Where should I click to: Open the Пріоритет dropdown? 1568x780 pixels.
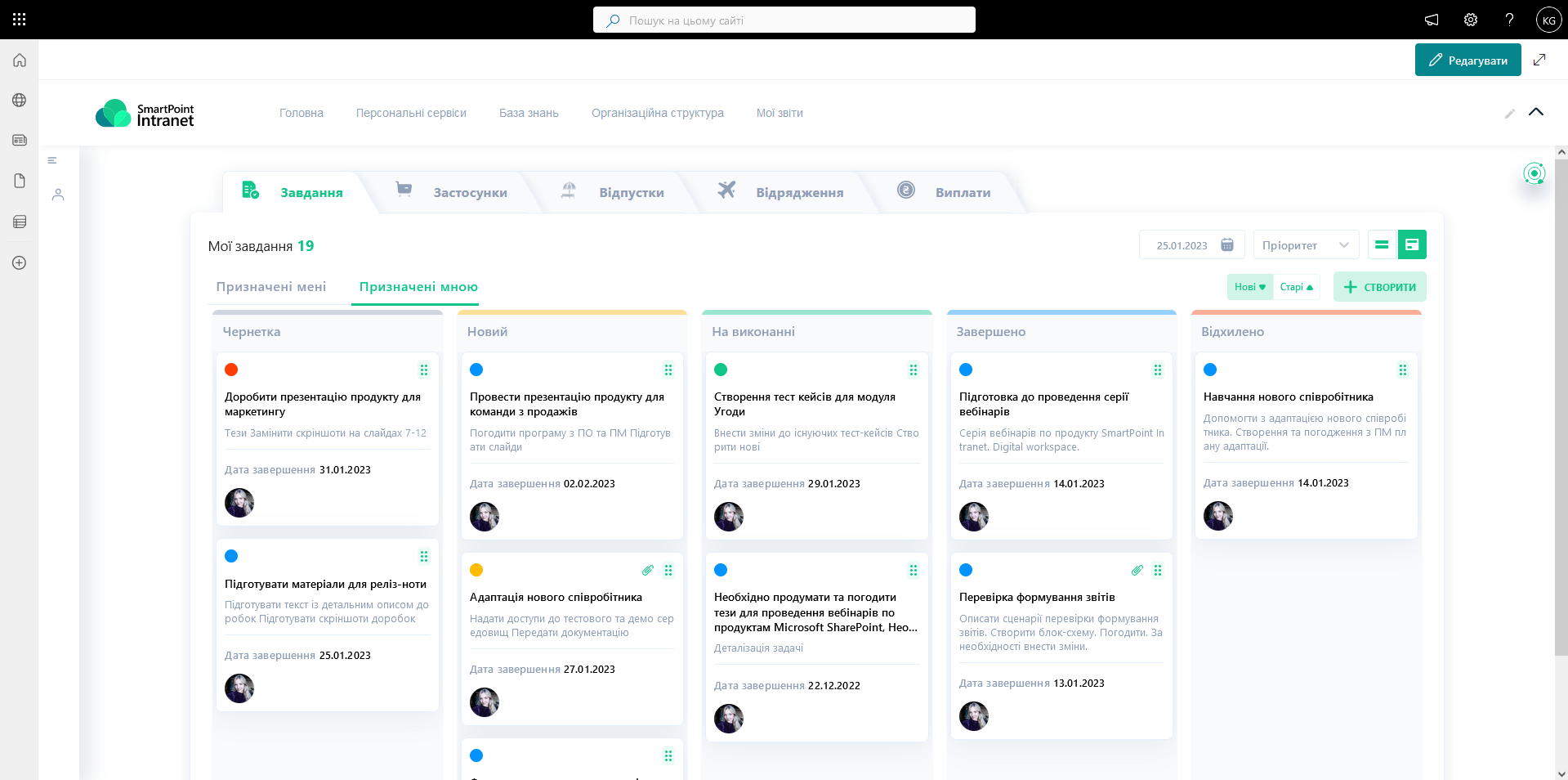[x=1306, y=245]
